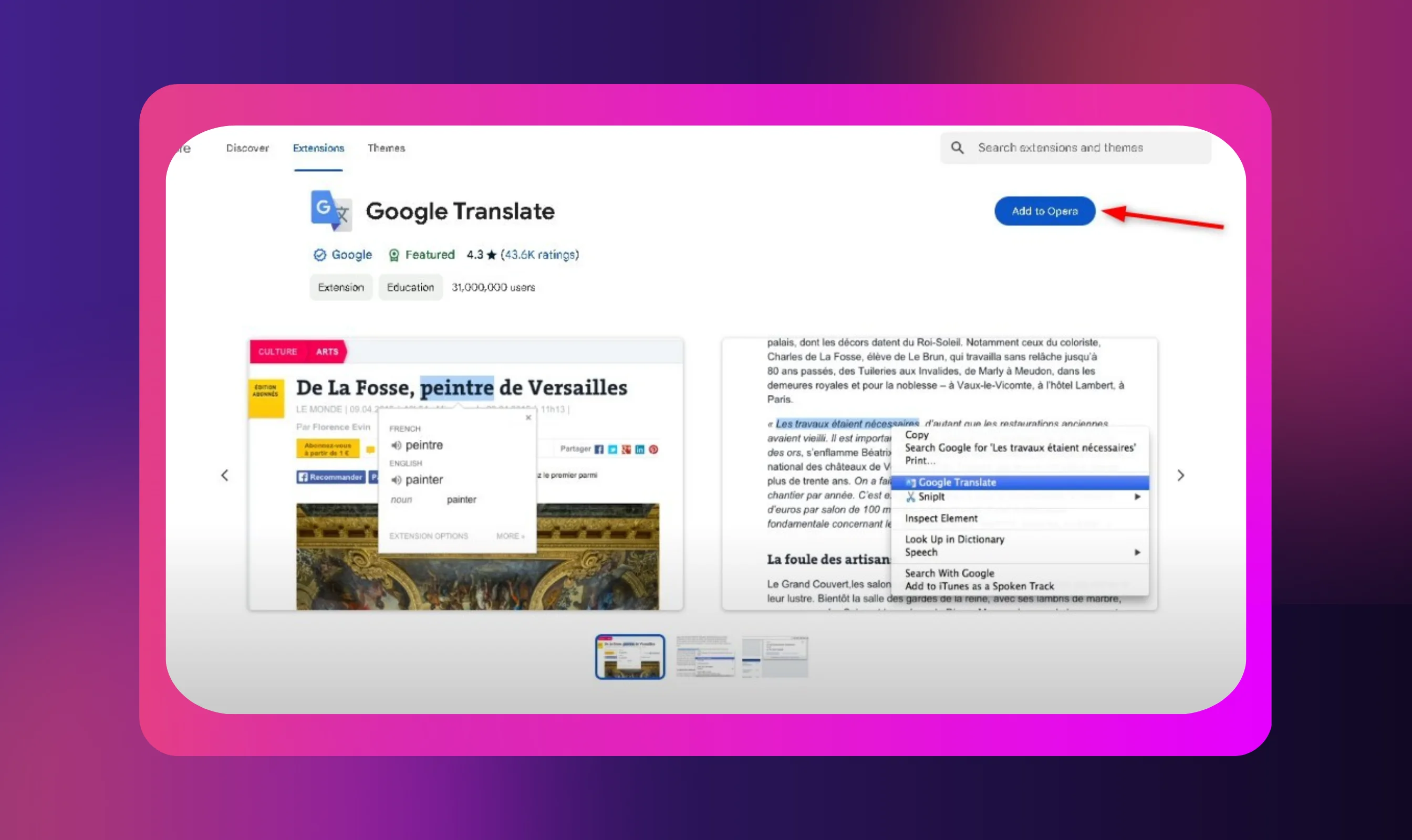Click the SnipIt scissors icon in the context menu

(911, 497)
